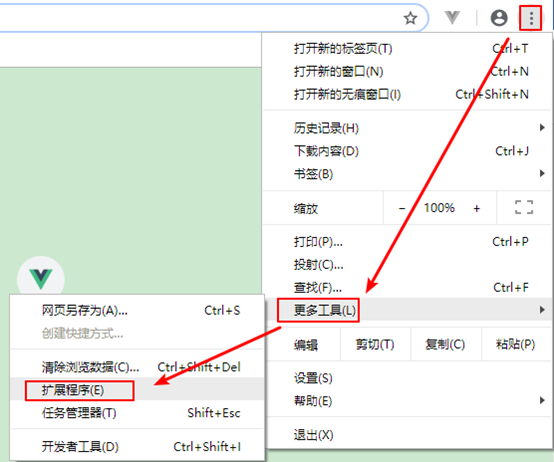Open 开发者工具(D) developer tools

point(137,447)
